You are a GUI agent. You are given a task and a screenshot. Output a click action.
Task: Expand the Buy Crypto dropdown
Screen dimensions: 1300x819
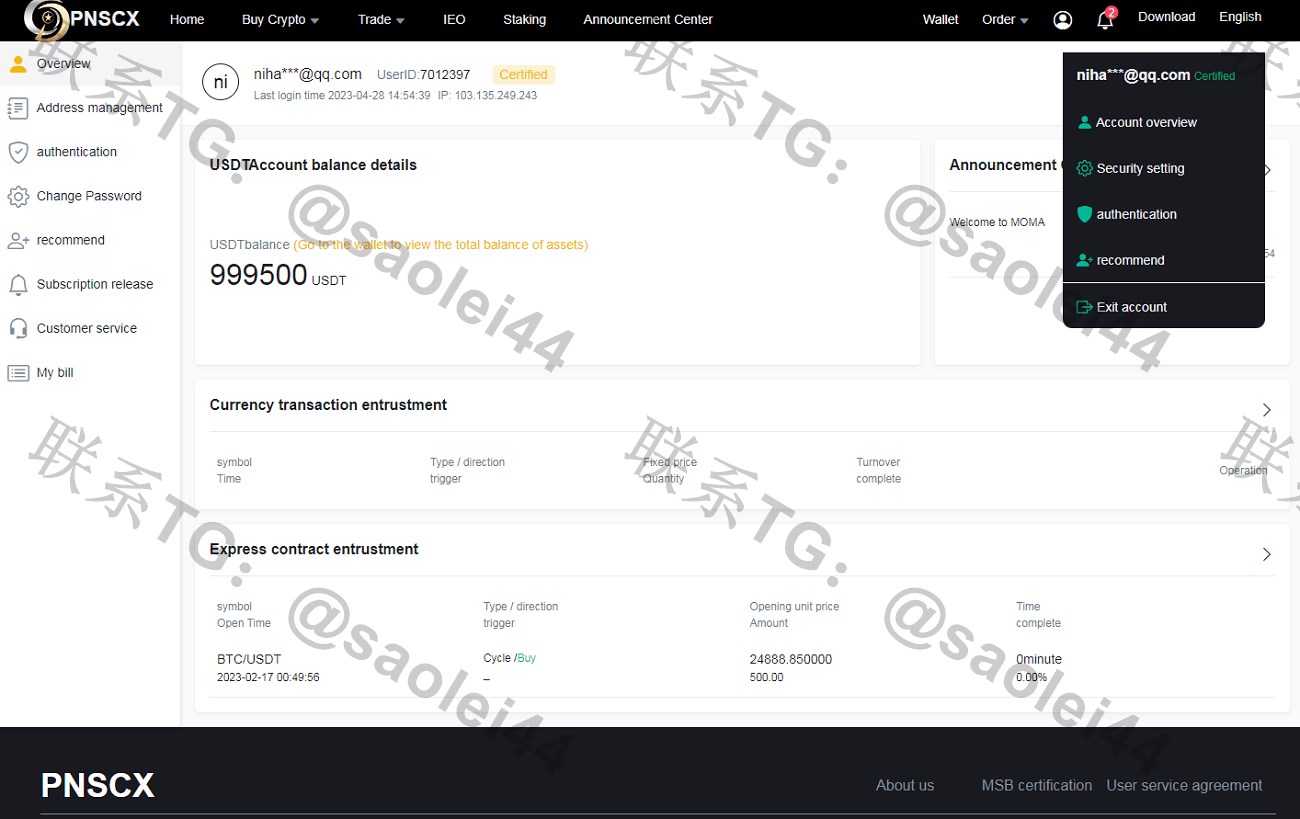(280, 20)
